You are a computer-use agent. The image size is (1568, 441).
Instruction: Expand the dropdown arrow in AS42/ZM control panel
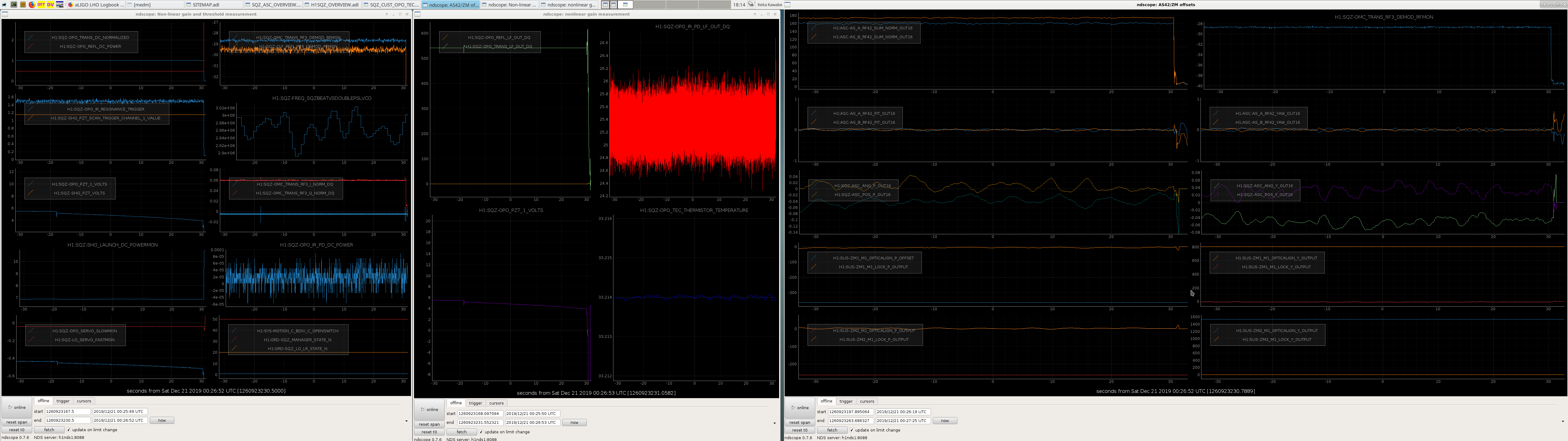tap(1562, 421)
